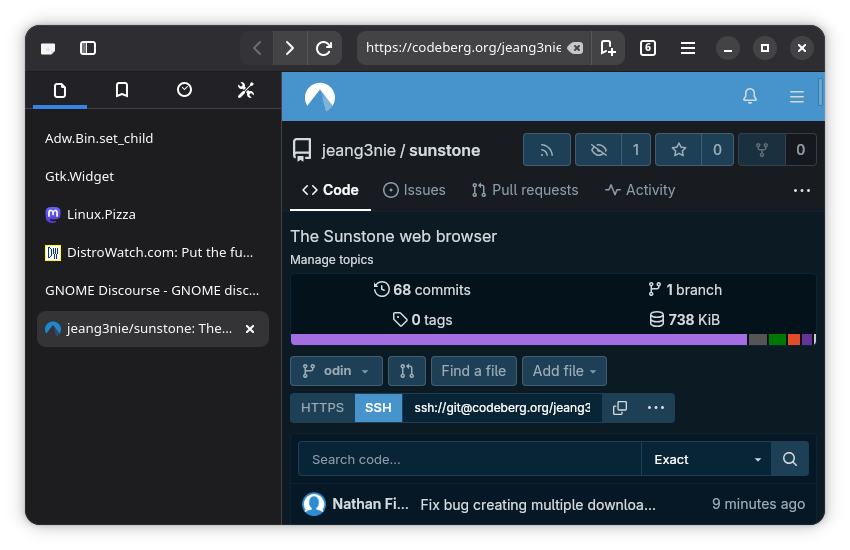Click the new tab button
Image resolution: width=850 pixels, height=550 pixels.
(607, 48)
